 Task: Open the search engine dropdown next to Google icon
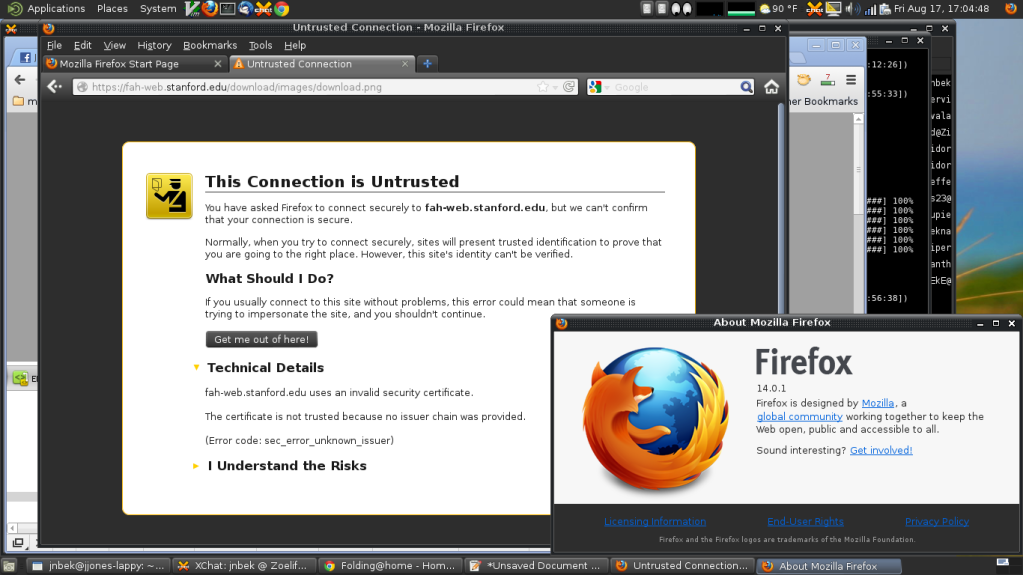[607, 87]
